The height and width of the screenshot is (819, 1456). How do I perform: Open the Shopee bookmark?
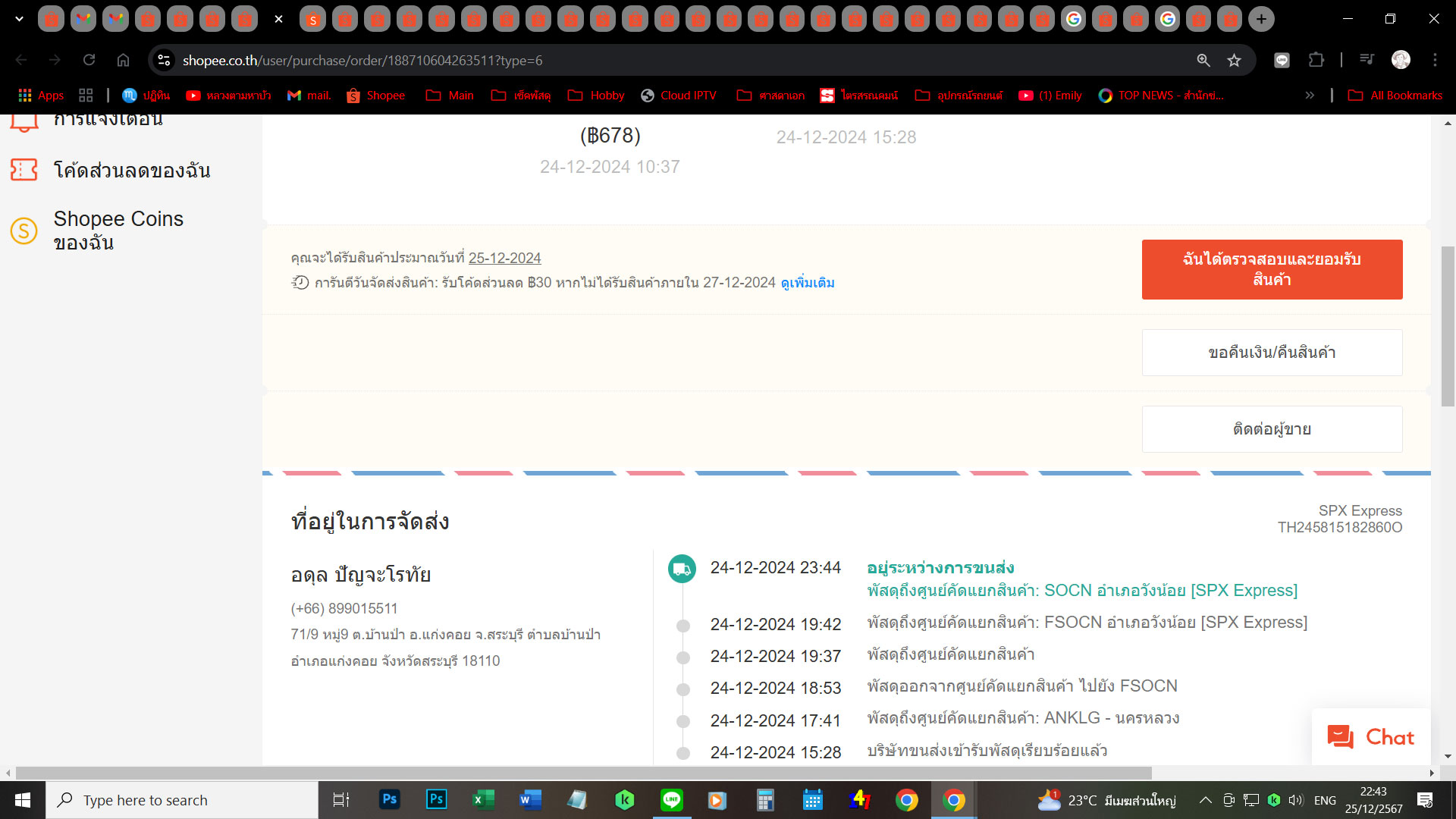click(376, 96)
